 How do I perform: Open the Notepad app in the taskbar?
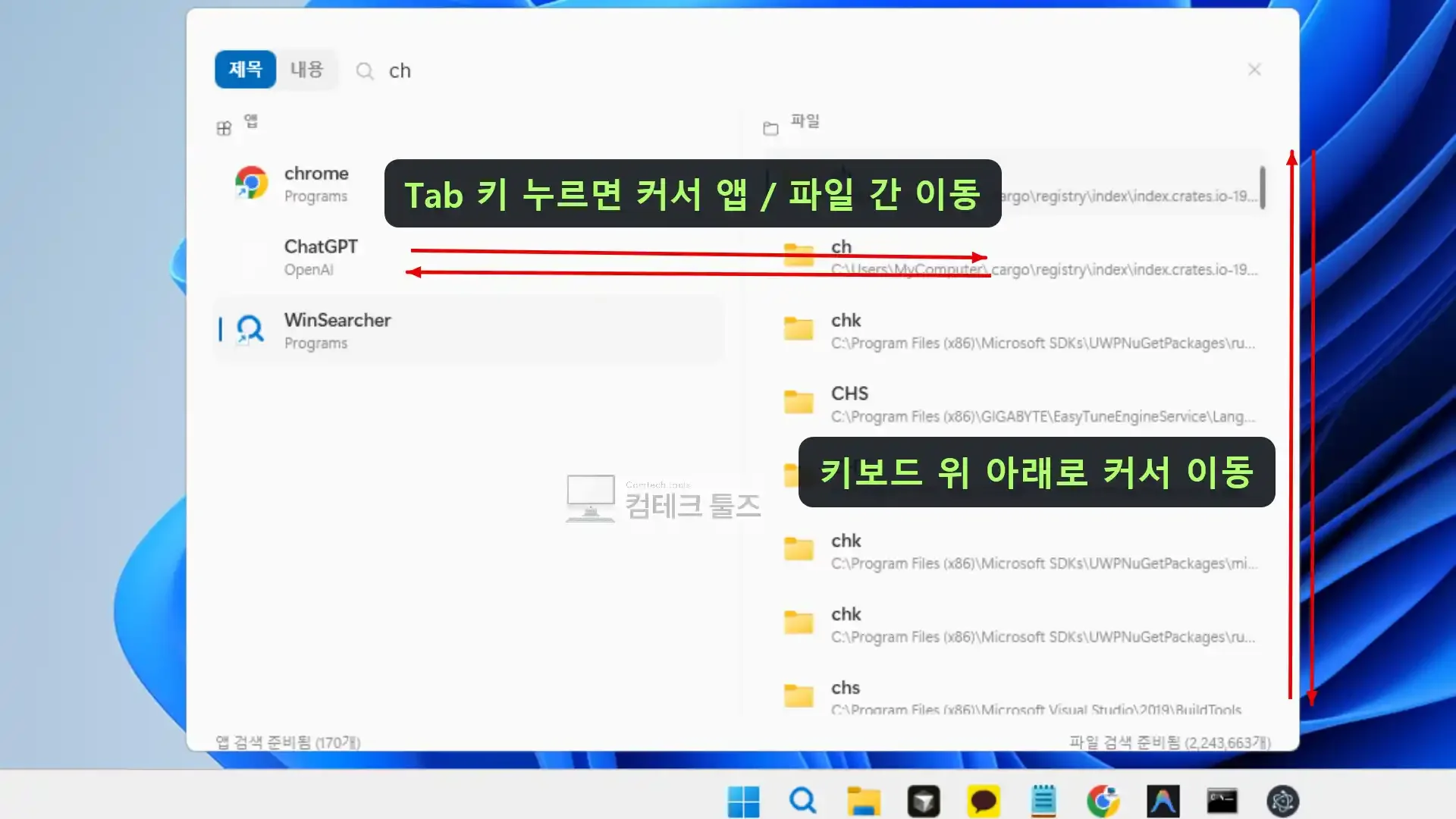[1043, 801]
